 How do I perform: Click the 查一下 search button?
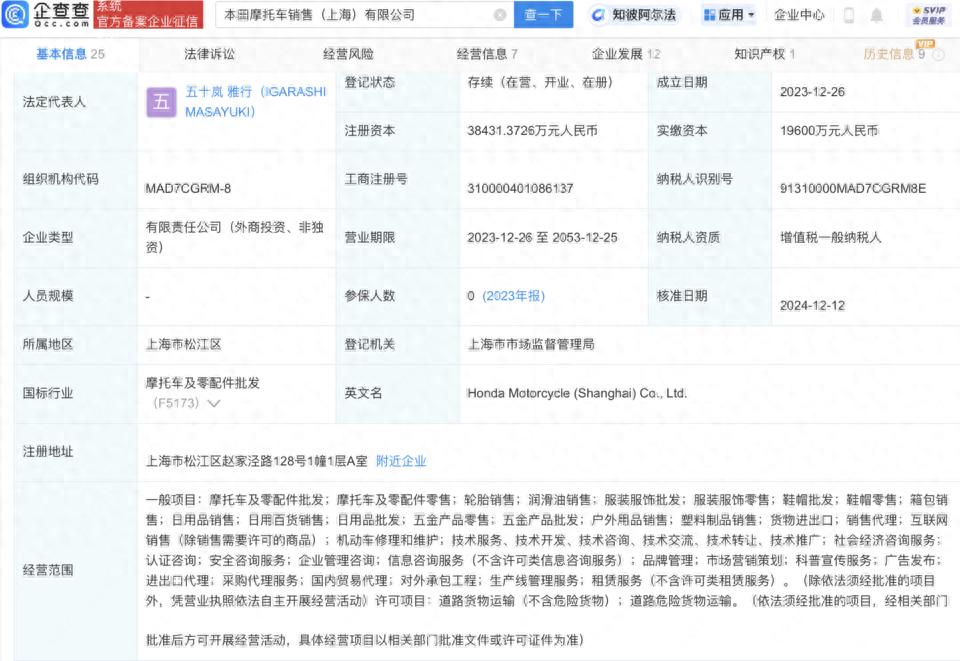[543, 15]
